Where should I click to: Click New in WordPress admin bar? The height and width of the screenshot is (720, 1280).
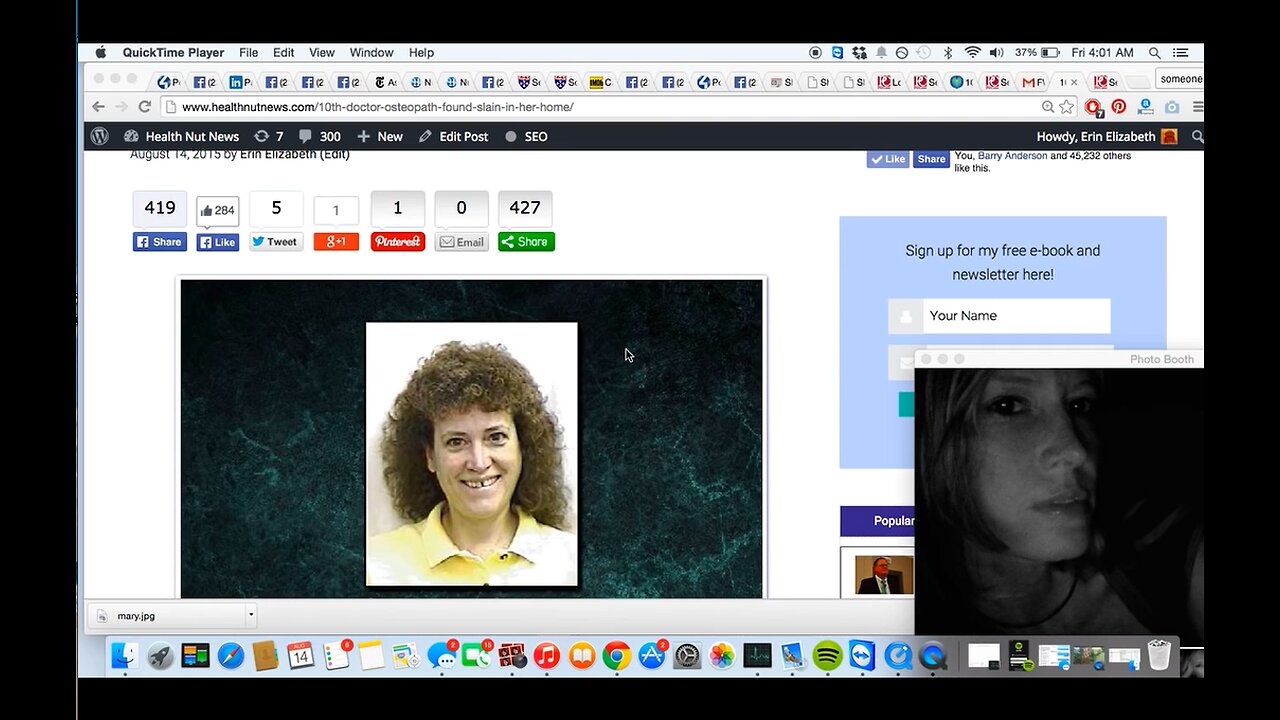(380, 136)
